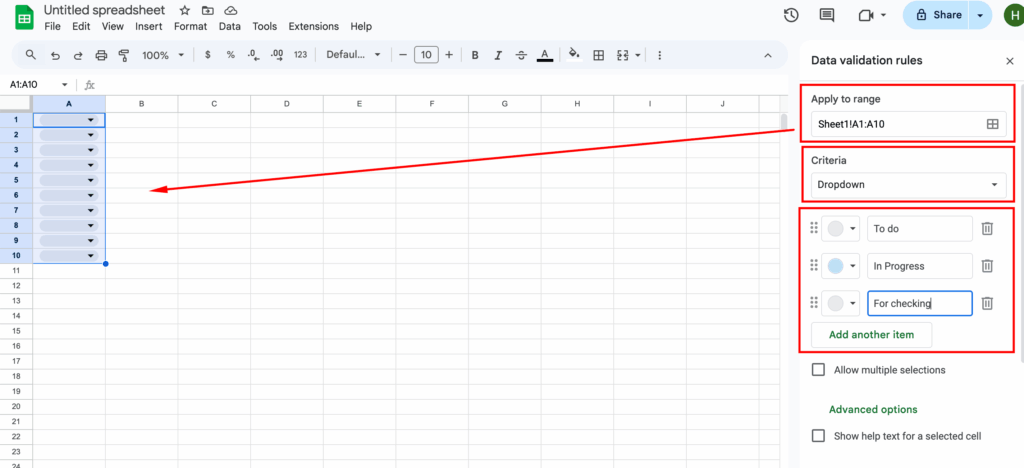The image size is (1024, 468).
Task: Toggle bold formatting
Action: coord(475,55)
